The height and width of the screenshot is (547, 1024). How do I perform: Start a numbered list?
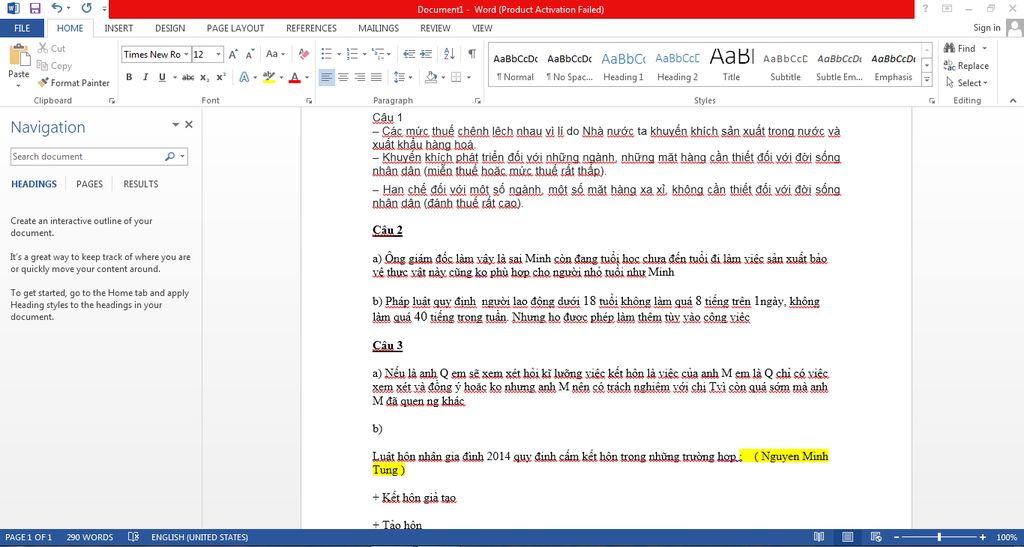(352, 54)
